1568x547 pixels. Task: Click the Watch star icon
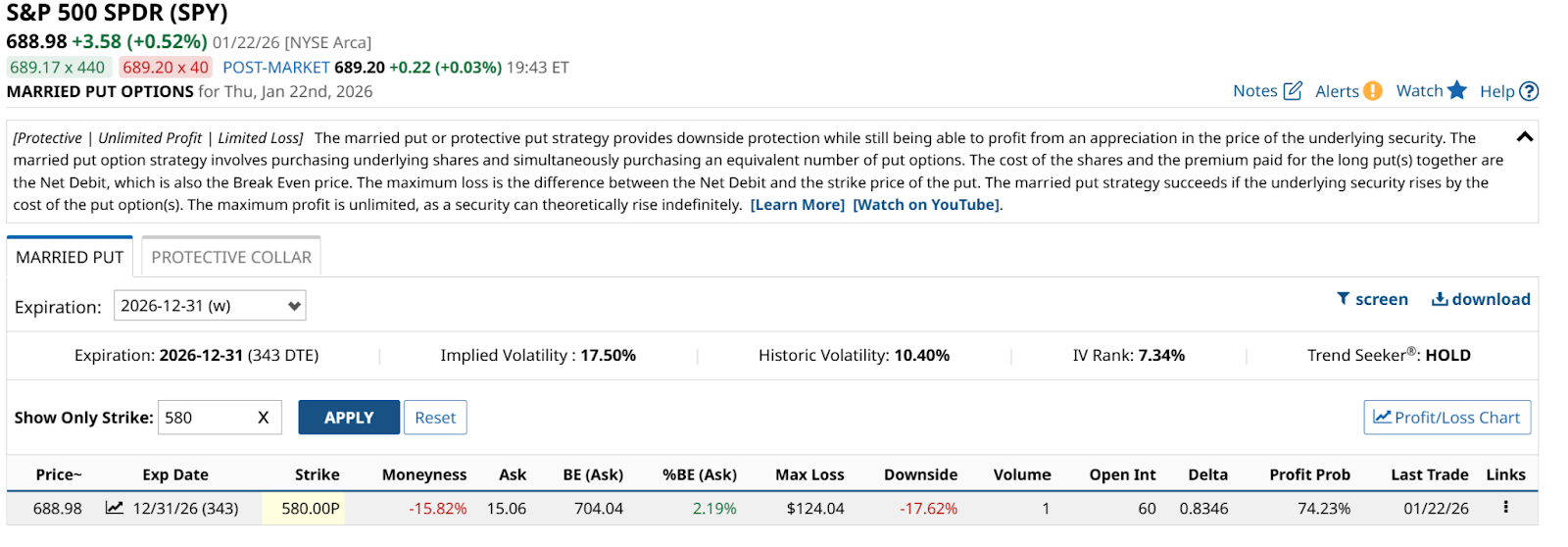coord(1457,90)
